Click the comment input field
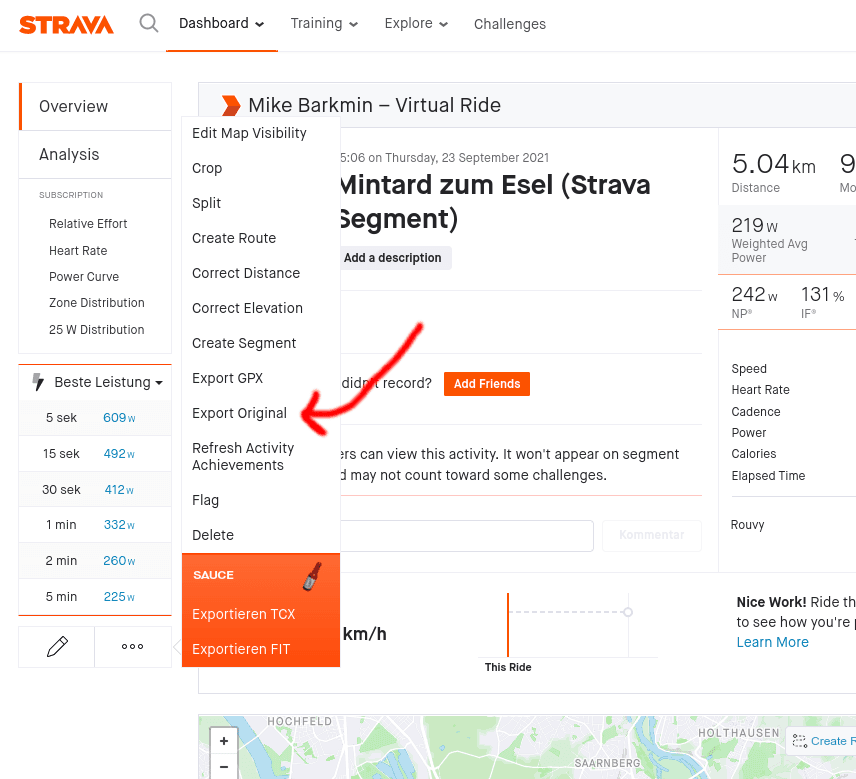 point(467,536)
